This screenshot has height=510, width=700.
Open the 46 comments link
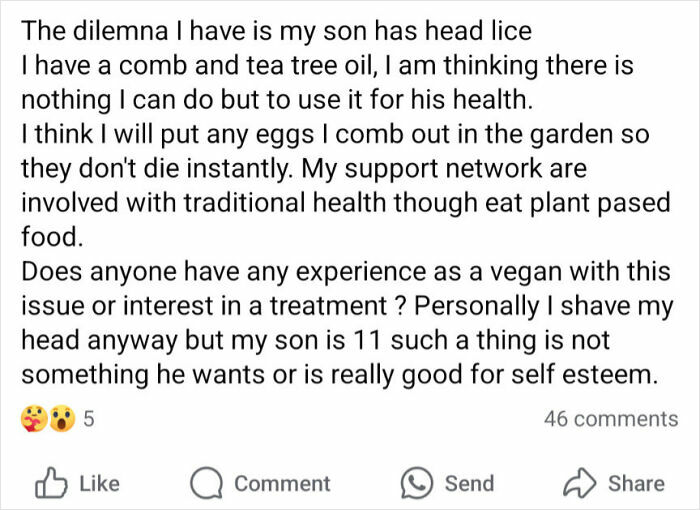(610, 420)
